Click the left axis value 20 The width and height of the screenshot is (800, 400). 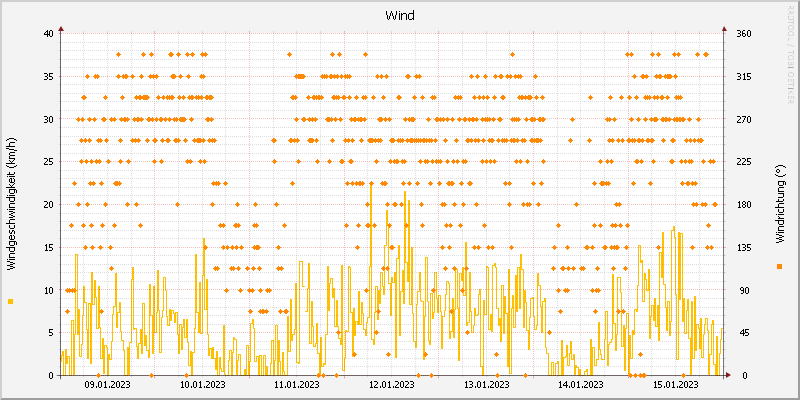[48, 205]
